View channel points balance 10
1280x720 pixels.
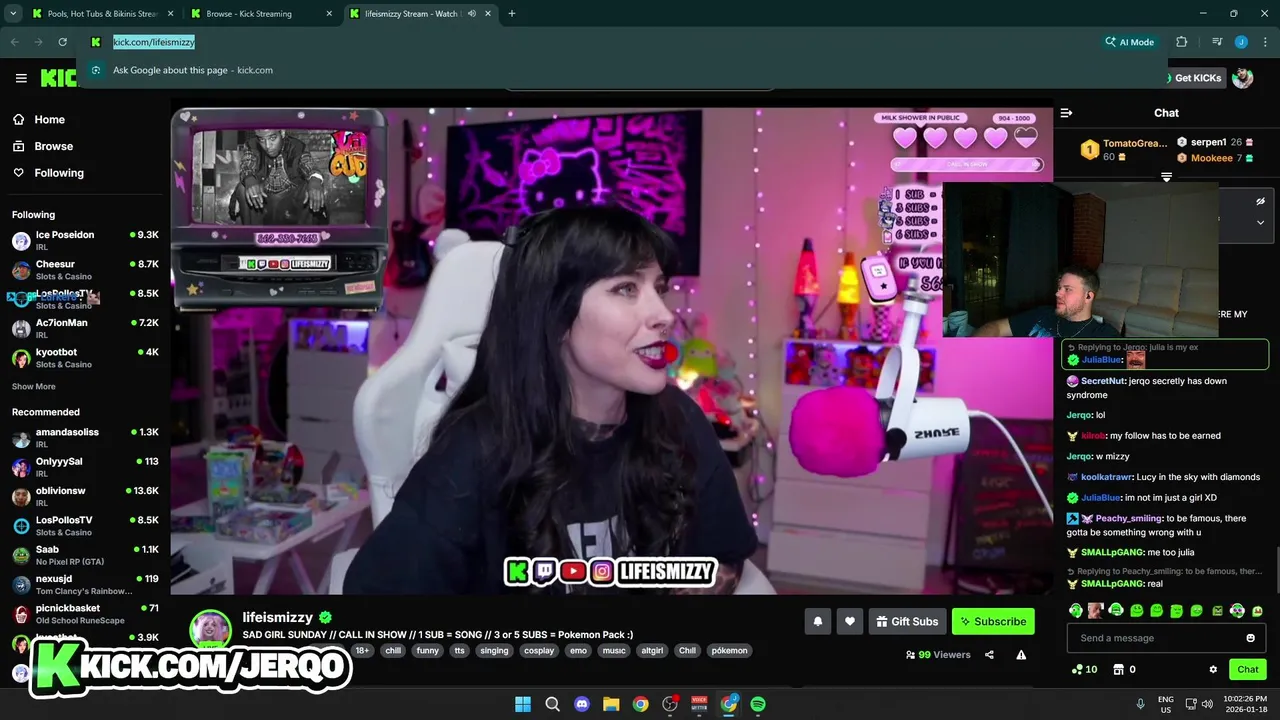click(1084, 670)
